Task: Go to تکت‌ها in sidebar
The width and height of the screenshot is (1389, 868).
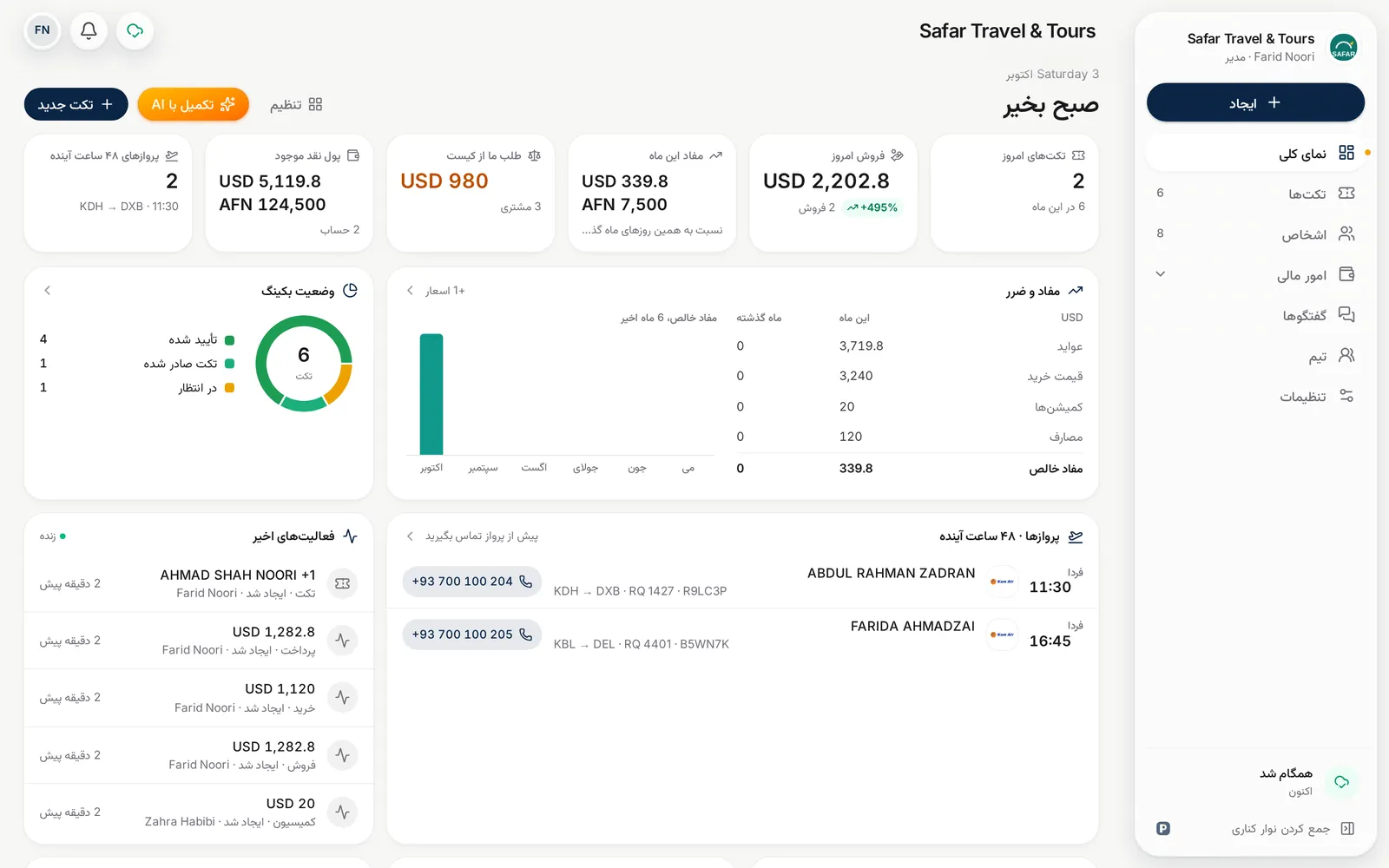Action: click(x=1255, y=194)
